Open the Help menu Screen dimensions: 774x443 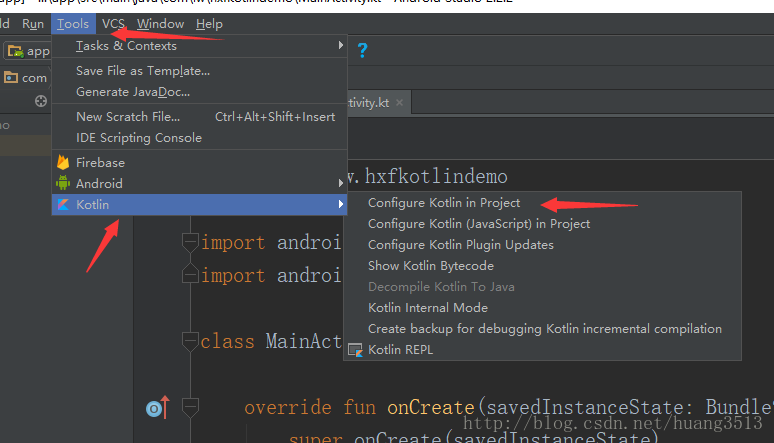tap(209, 24)
